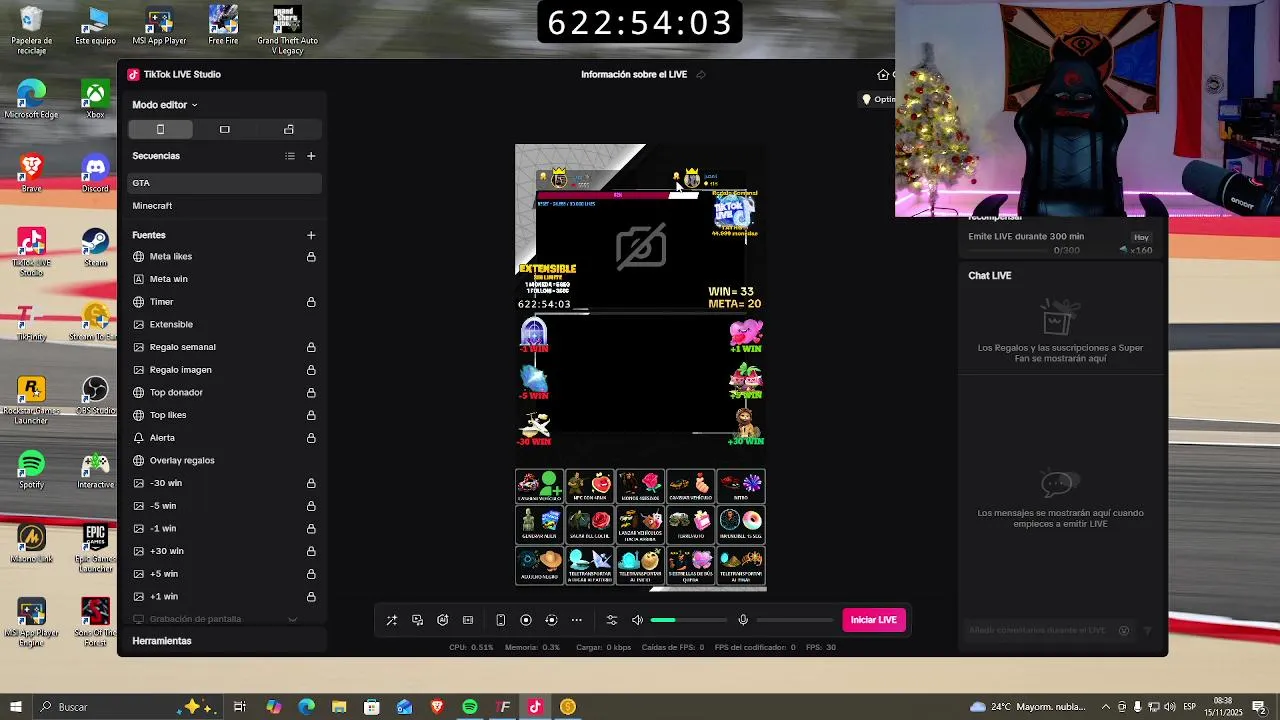
Task: Toggle lock on Alerta source
Action: pos(311,438)
